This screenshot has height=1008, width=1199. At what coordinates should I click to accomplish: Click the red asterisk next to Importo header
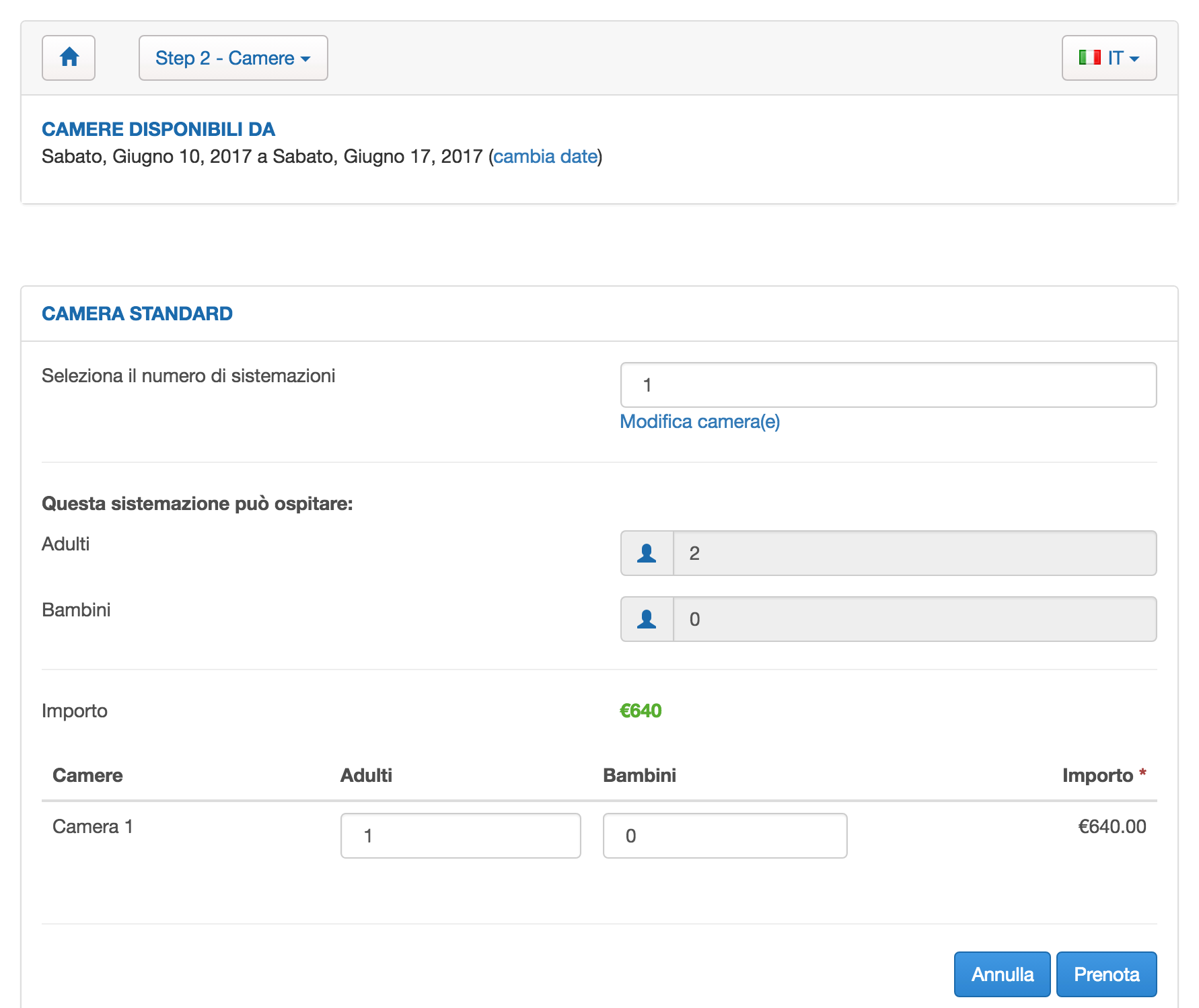pos(1142,773)
